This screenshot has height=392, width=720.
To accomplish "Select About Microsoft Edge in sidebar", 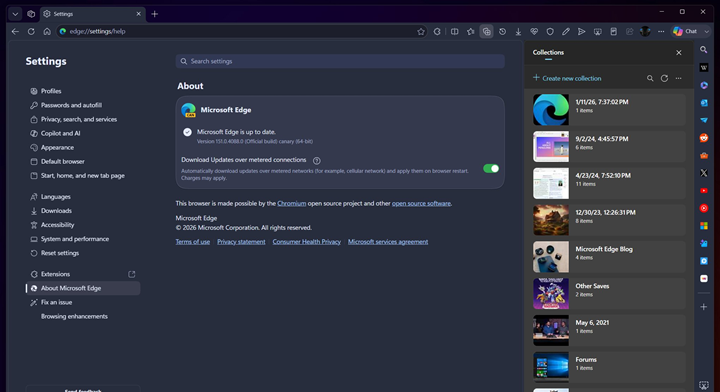I will click(x=83, y=288).
